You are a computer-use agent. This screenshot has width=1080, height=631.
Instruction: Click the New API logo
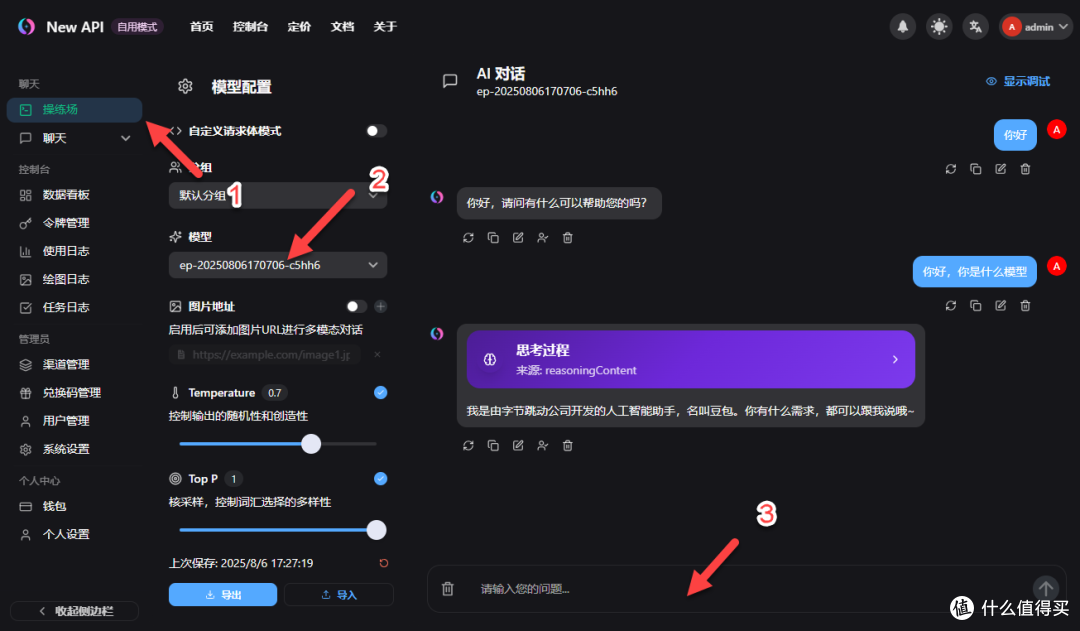point(27,27)
